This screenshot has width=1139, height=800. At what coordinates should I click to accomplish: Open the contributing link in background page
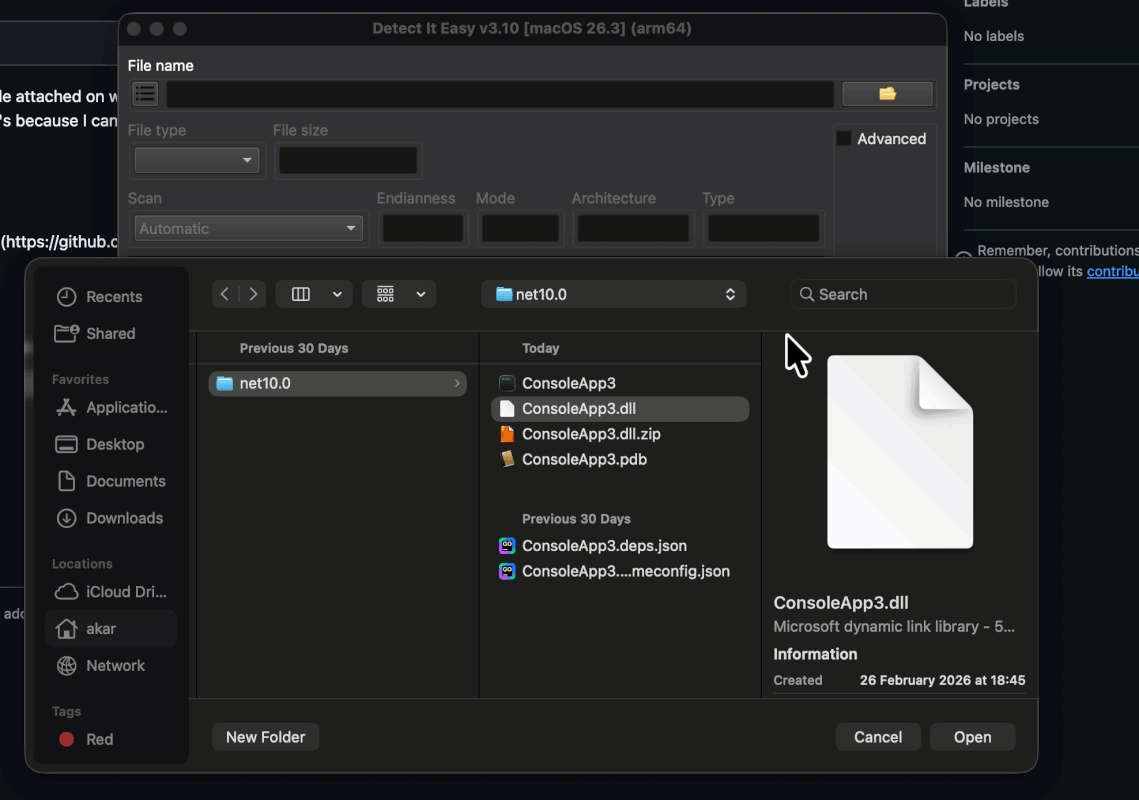pos(1112,271)
